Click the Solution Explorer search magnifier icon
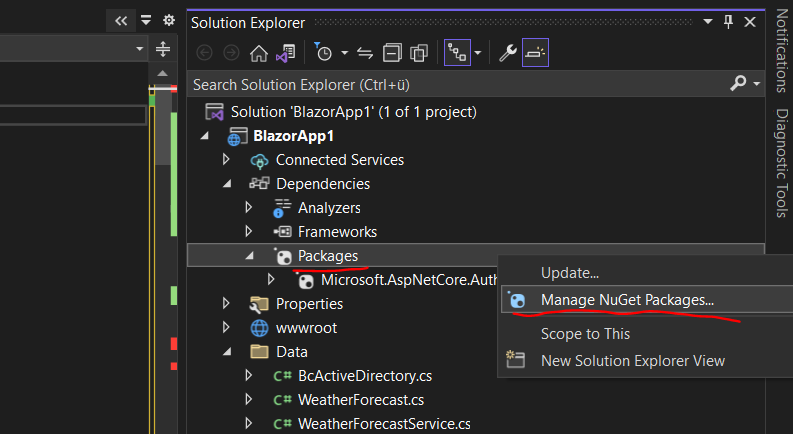This screenshot has height=434, width=793. tap(739, 82)
